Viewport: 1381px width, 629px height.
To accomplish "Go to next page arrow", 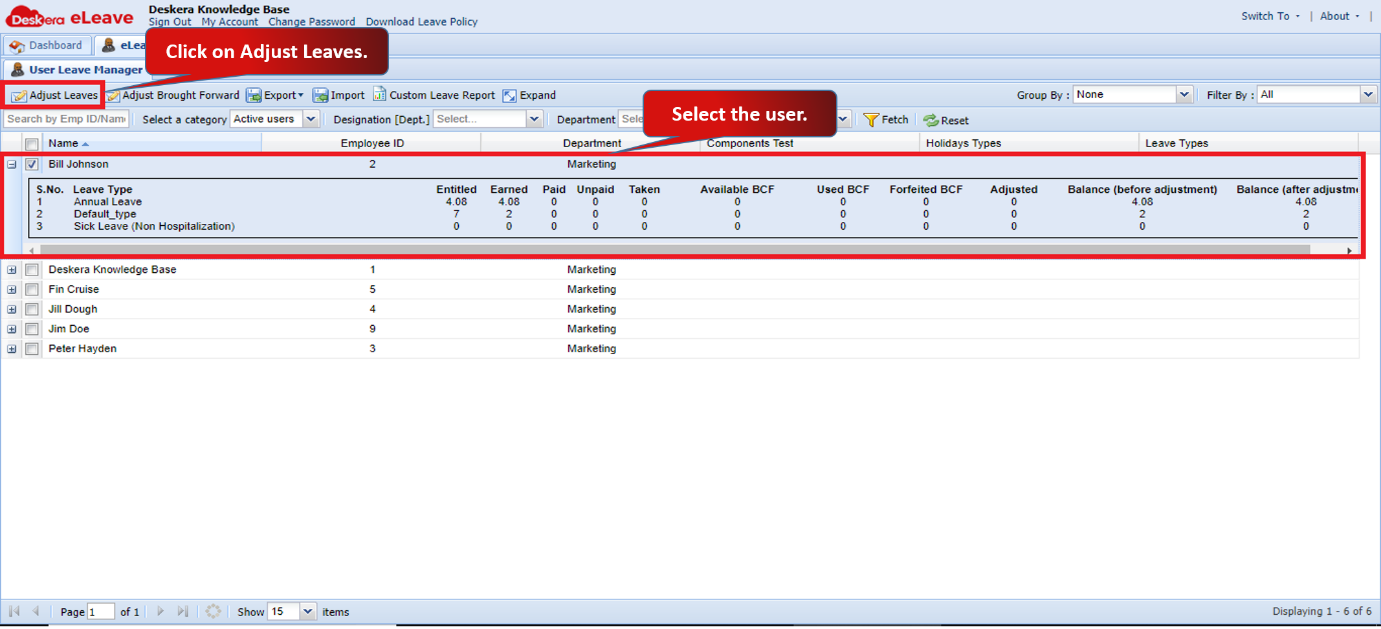I will [x=160, y=611].
